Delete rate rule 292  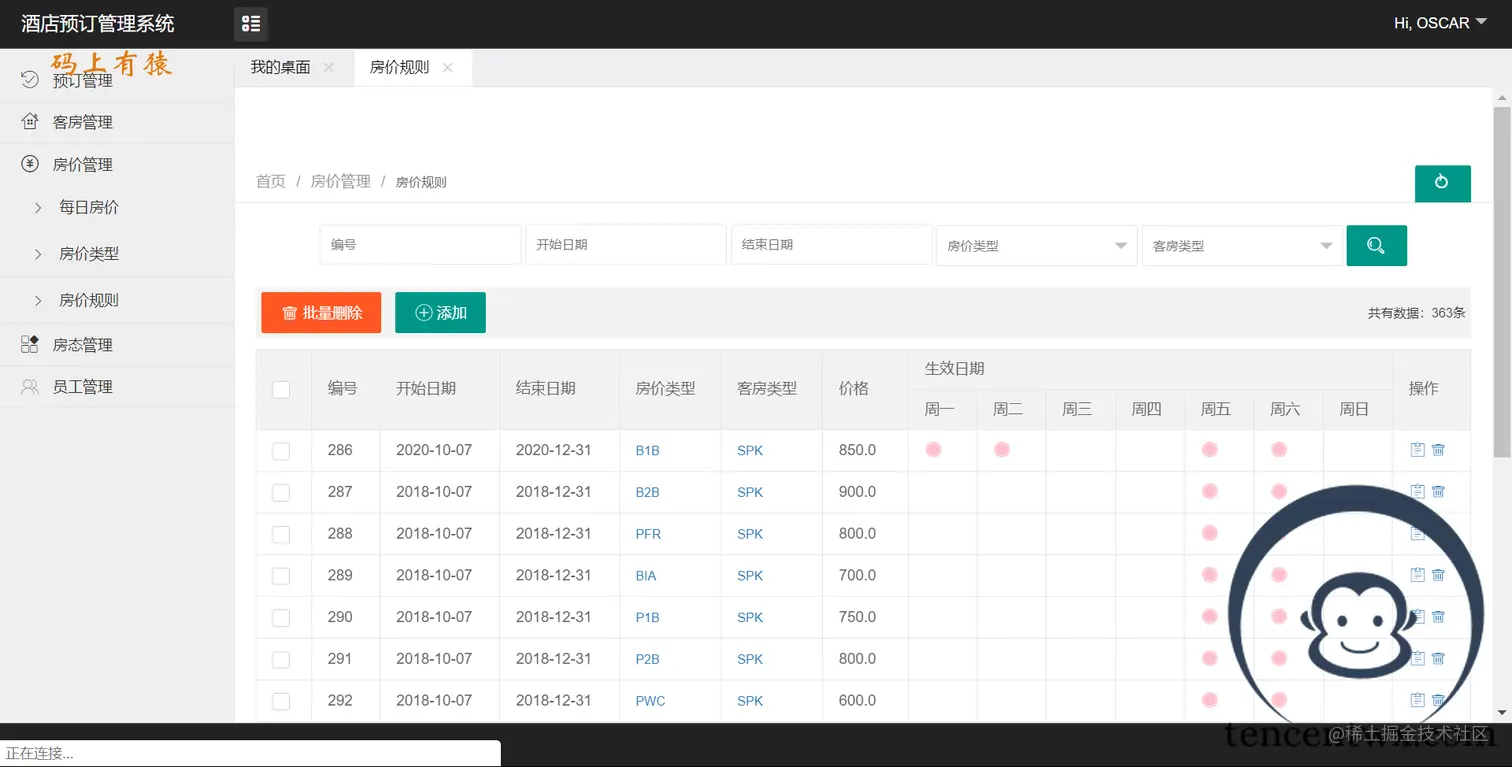click(x=1438, y=700)
